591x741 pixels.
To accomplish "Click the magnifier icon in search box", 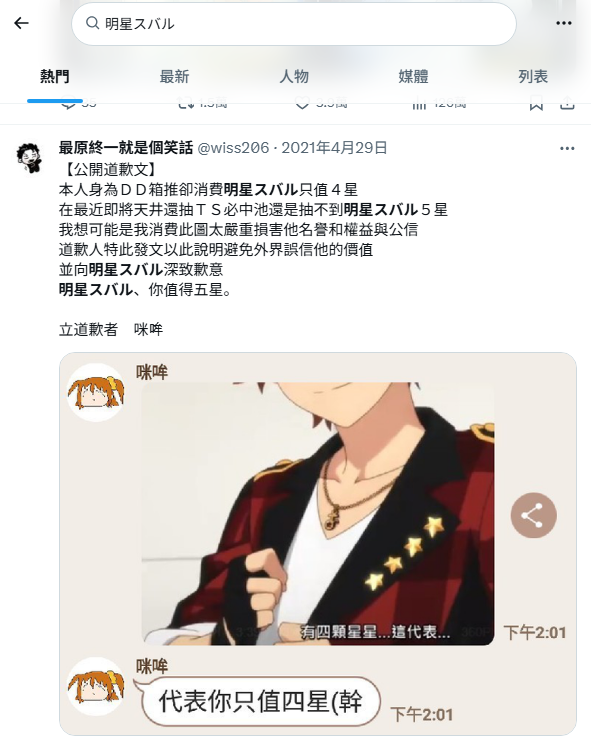I will click(92, 23).
